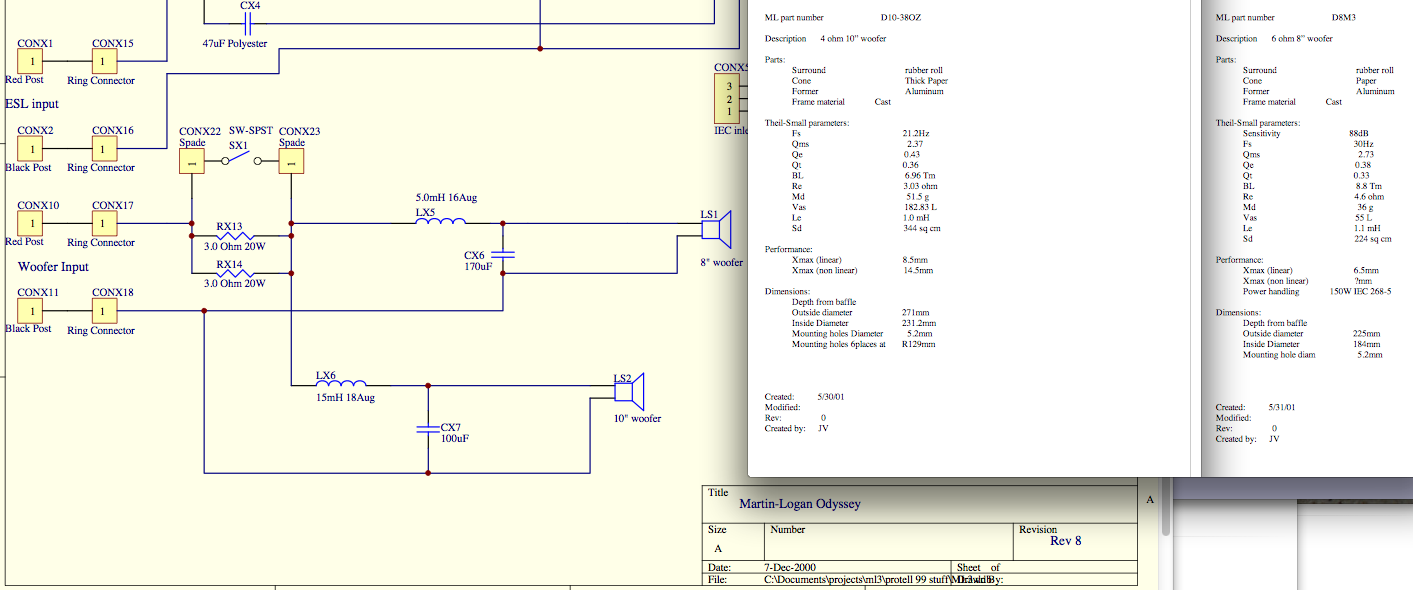Click the "100uF" capacitor value
Viewport: 1413px width, 590px height.
[x=455, y=439]
